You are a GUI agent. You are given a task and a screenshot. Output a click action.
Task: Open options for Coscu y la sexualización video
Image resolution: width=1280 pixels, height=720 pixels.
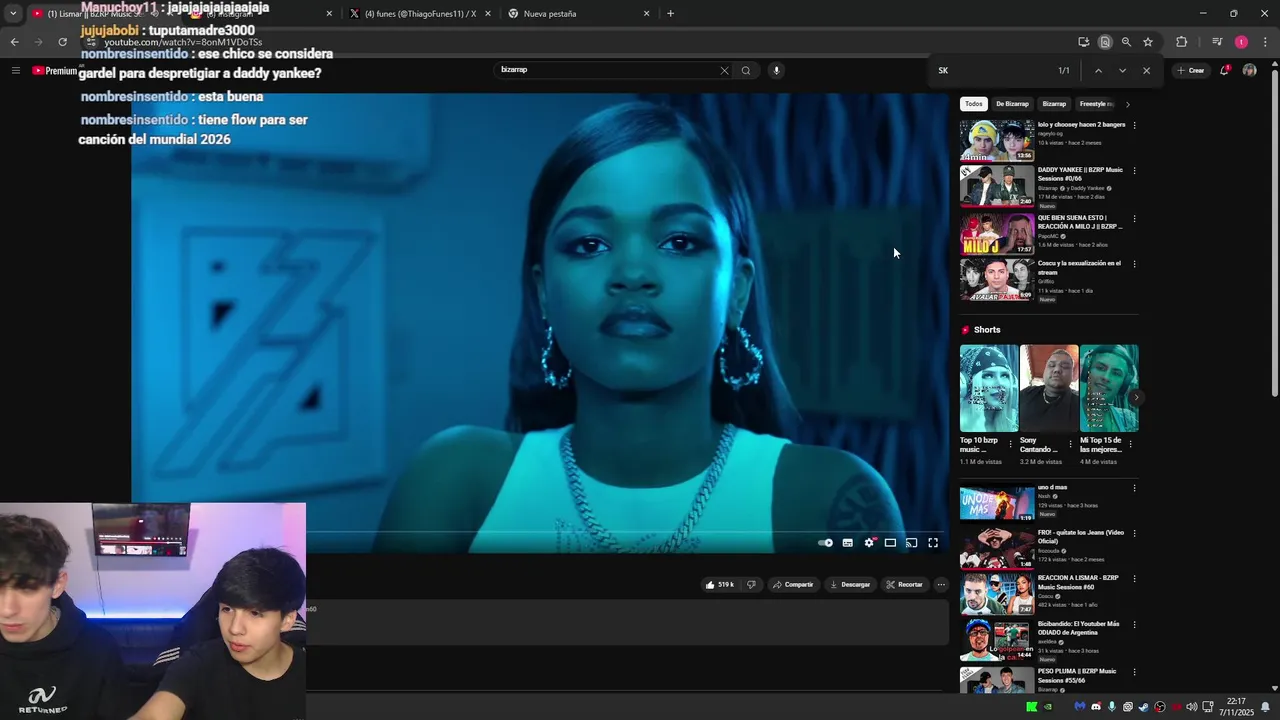click(1134, 264)
